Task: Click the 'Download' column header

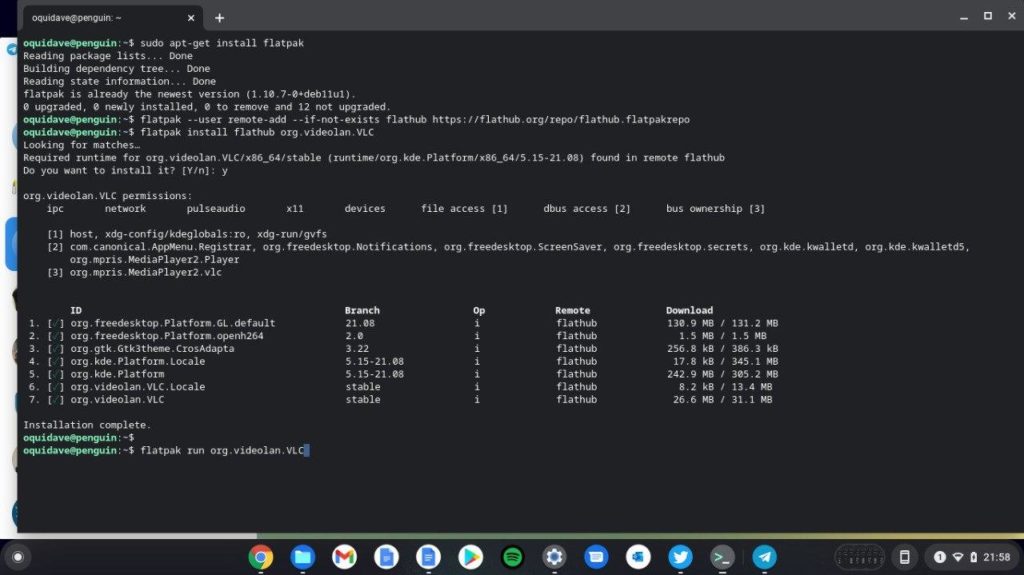Action: (x=690, y=310)
